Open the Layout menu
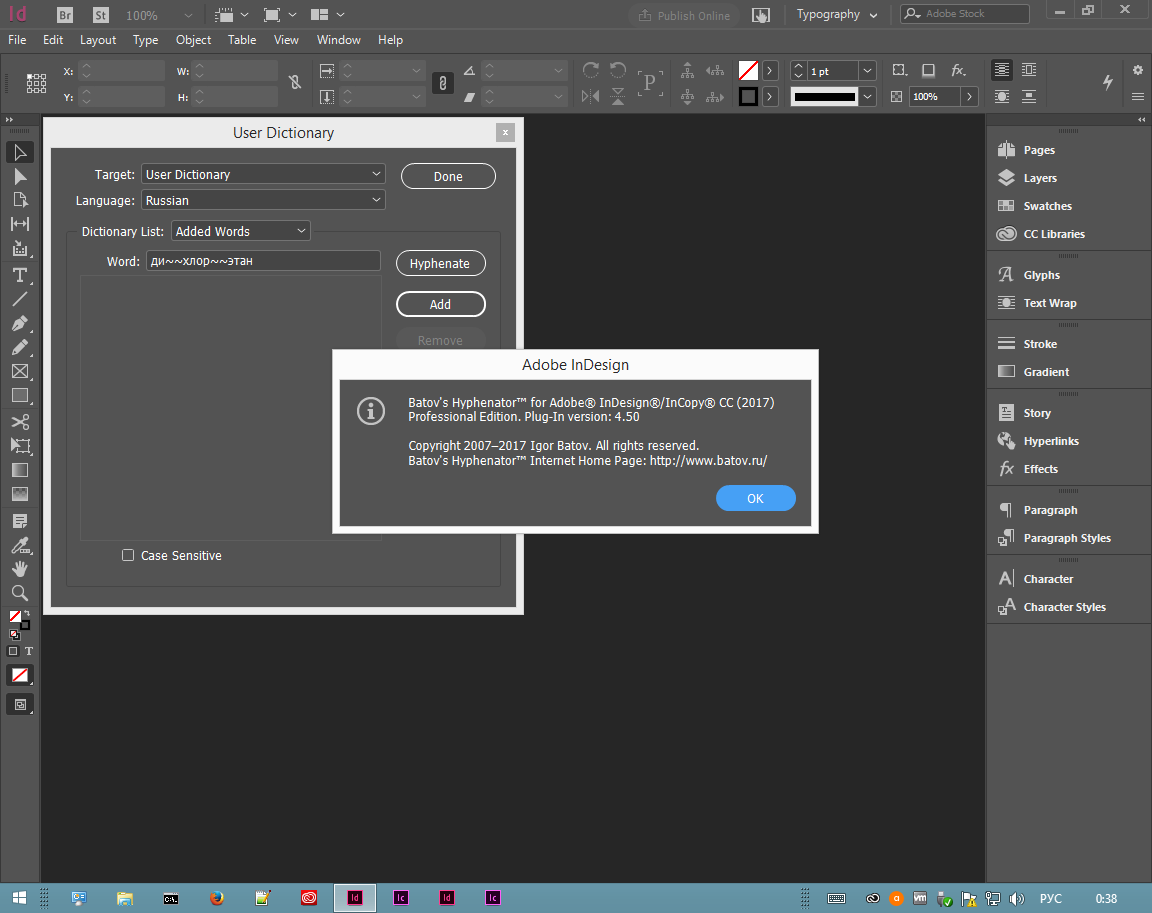 pyautogui.click(x=98, y=40)
